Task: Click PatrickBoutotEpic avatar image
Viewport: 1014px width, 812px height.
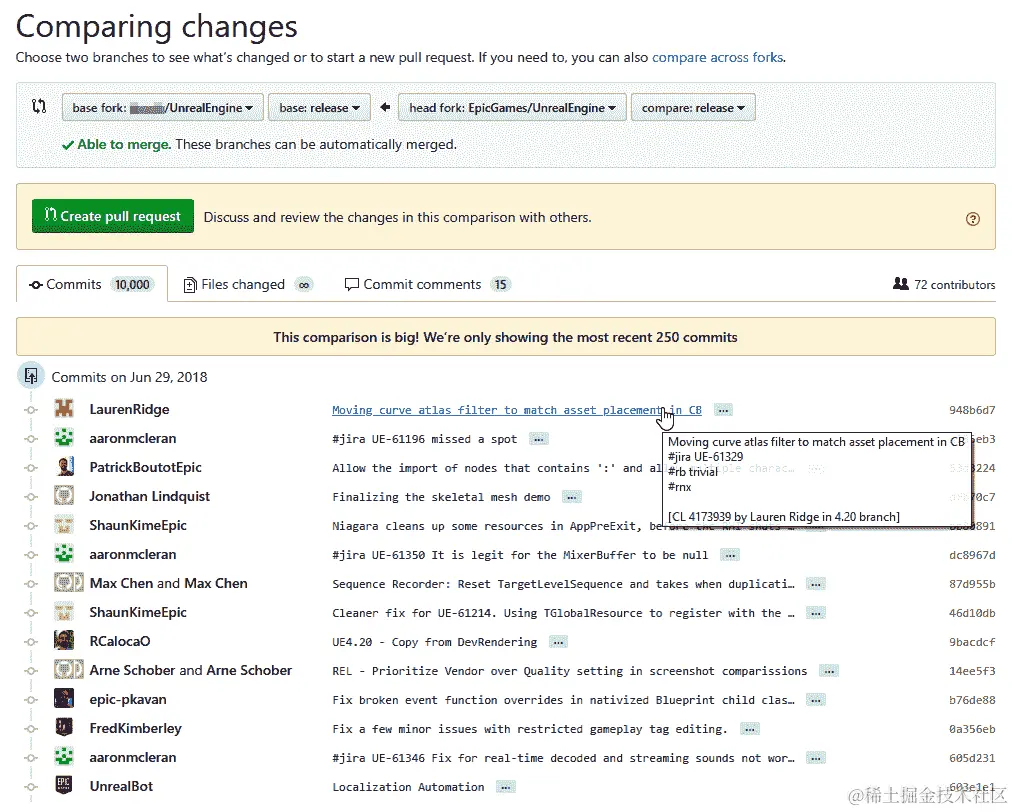Action: (64, 467)
